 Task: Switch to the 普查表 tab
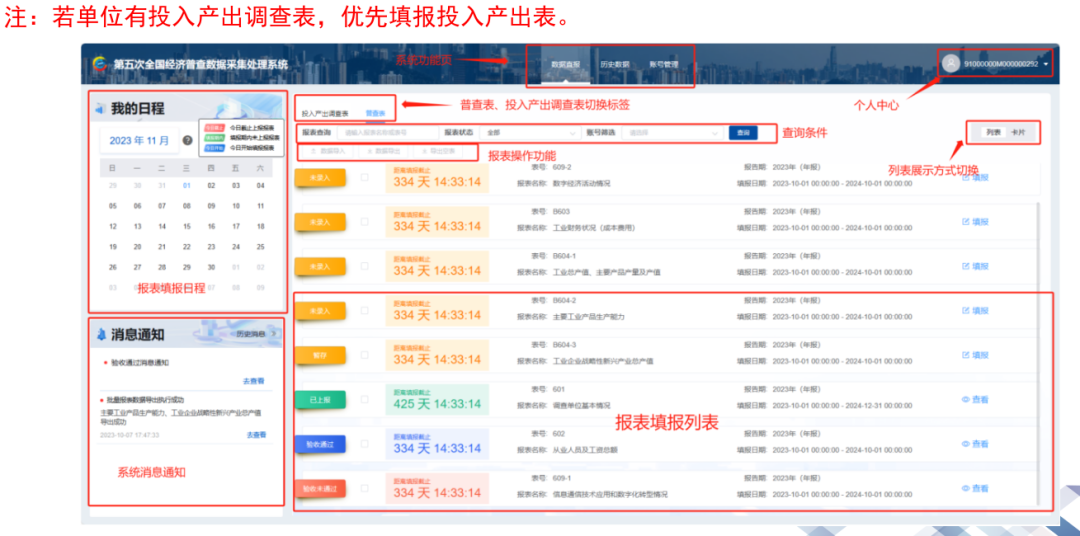click(375, 113)
